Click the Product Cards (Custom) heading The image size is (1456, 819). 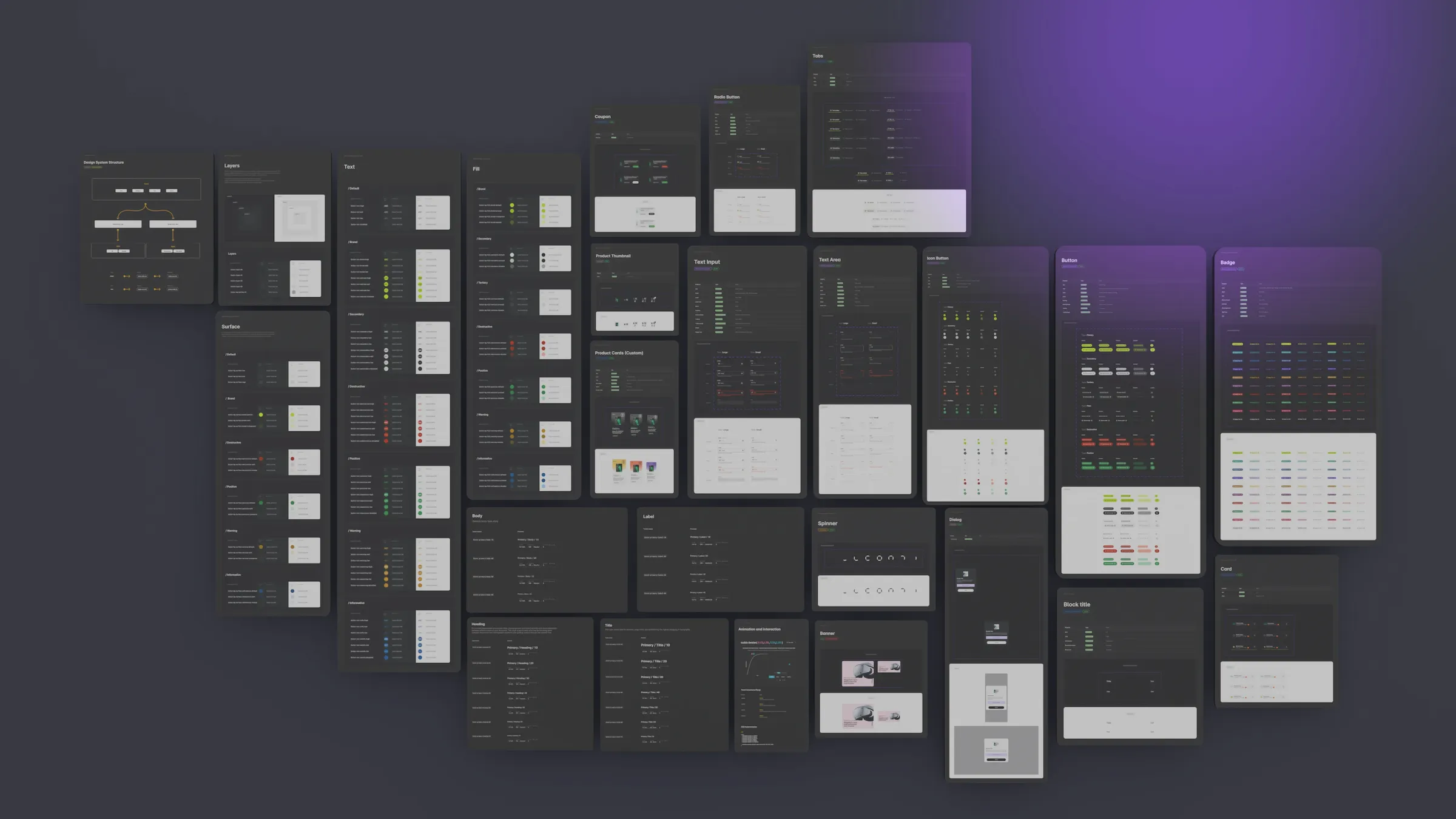point(619,353)
